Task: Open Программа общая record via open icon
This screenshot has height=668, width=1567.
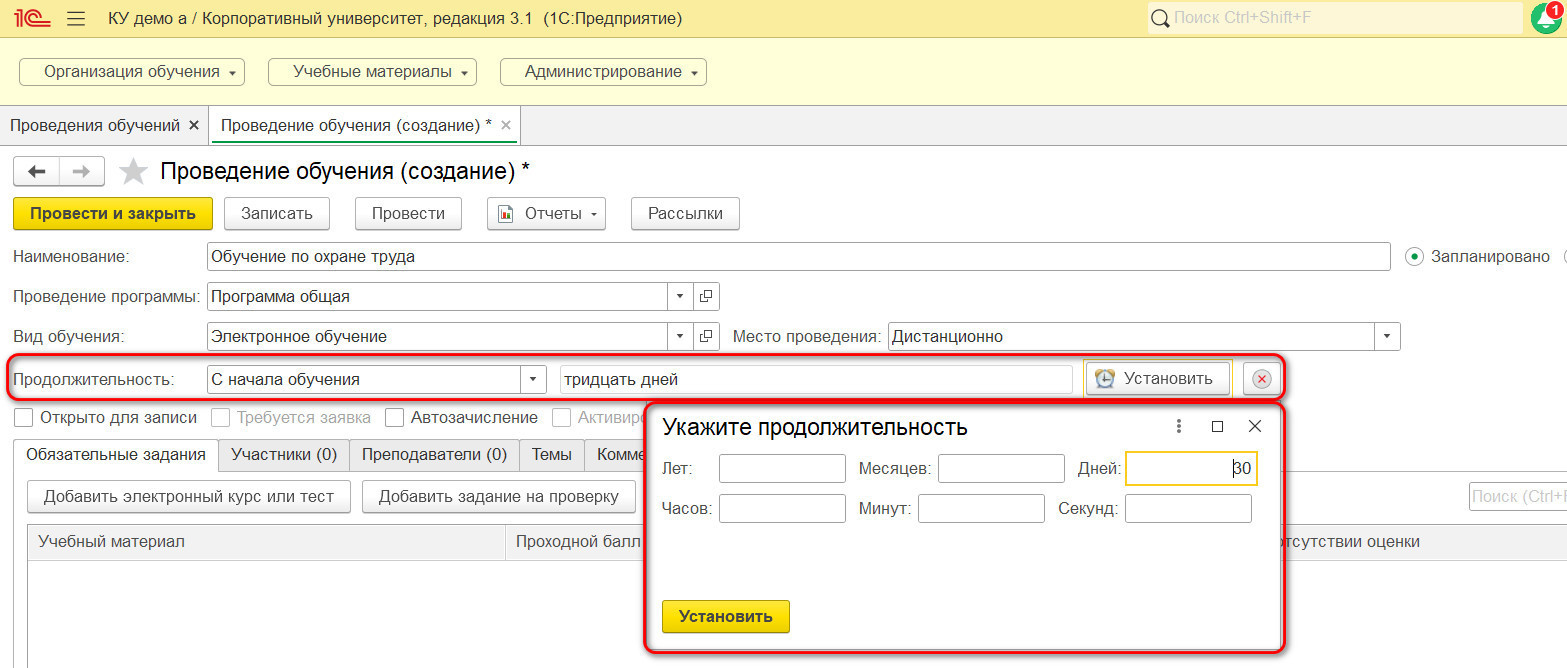Action: click(x=706, y=297)
